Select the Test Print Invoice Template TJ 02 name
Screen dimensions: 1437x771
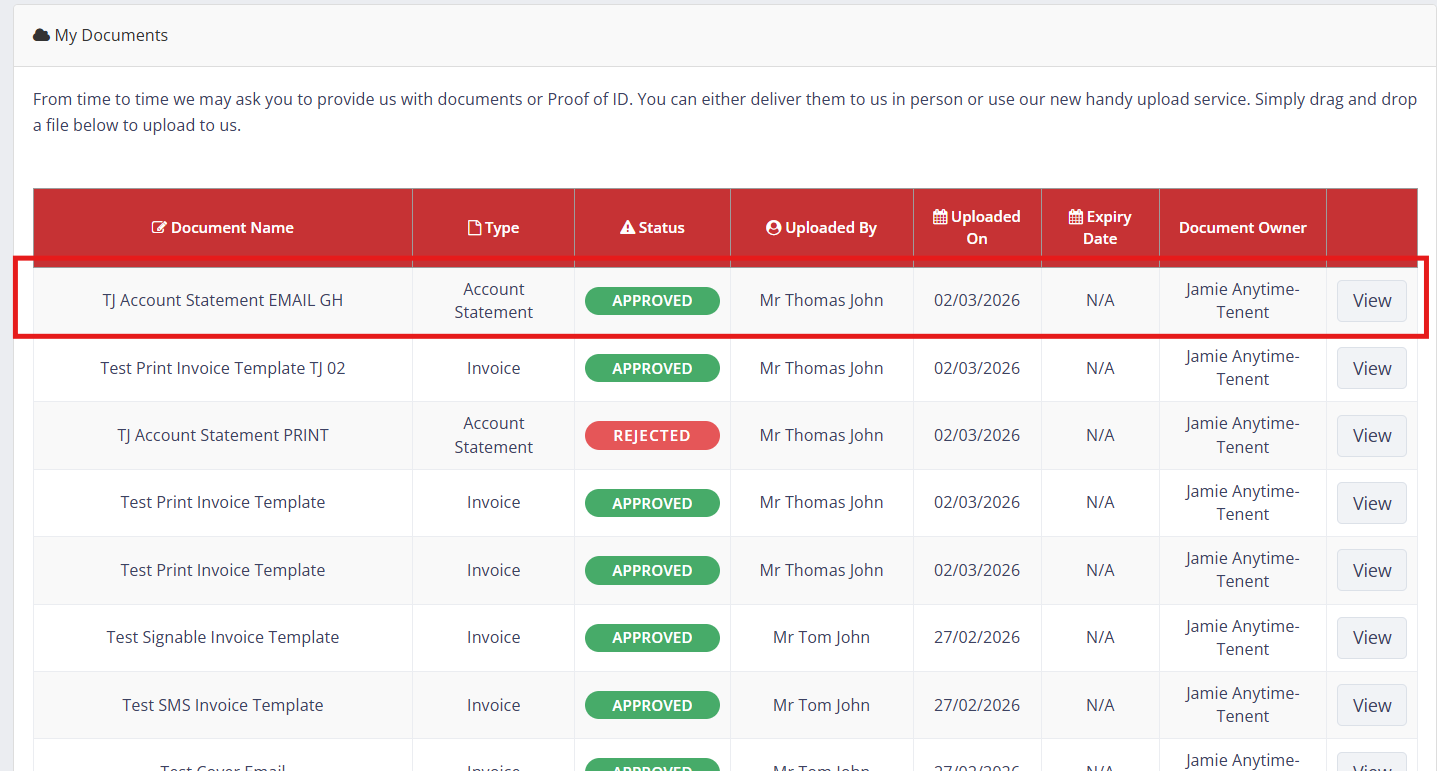click(x=223, y=368)
